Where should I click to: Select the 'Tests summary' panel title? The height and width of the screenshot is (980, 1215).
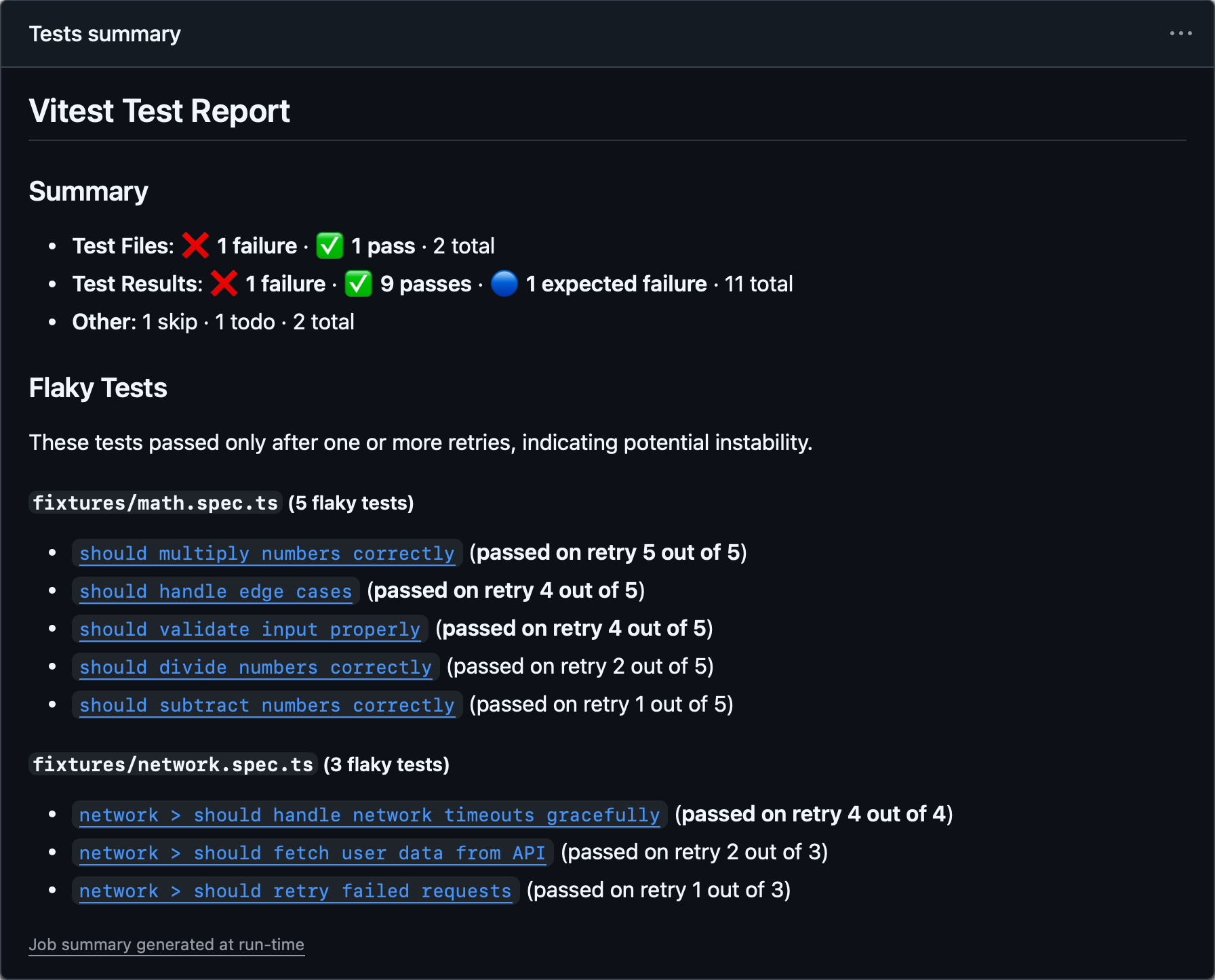pyautogui.click(x=104, y=33)
